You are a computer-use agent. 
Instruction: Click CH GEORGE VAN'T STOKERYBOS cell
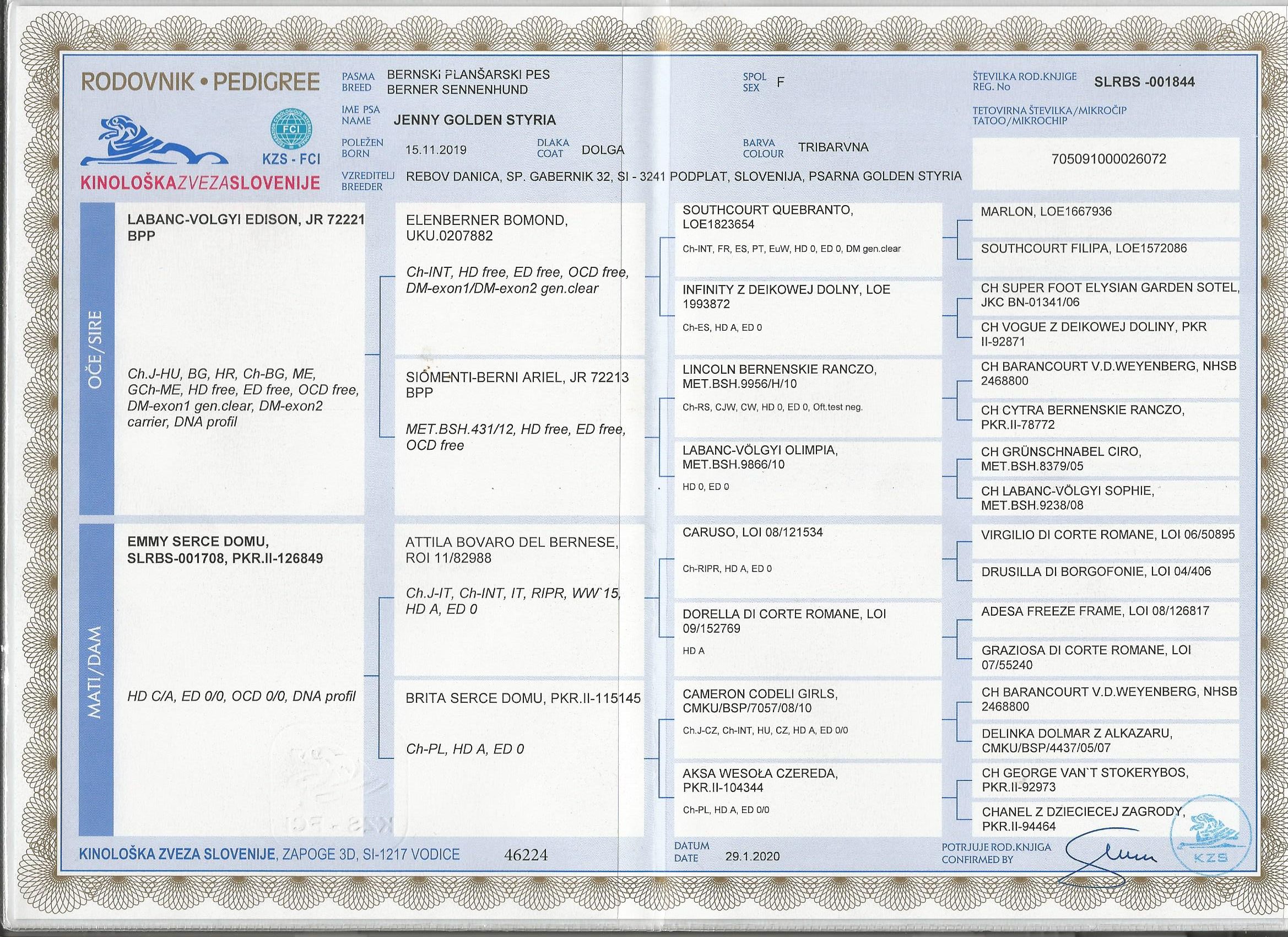1106,779
